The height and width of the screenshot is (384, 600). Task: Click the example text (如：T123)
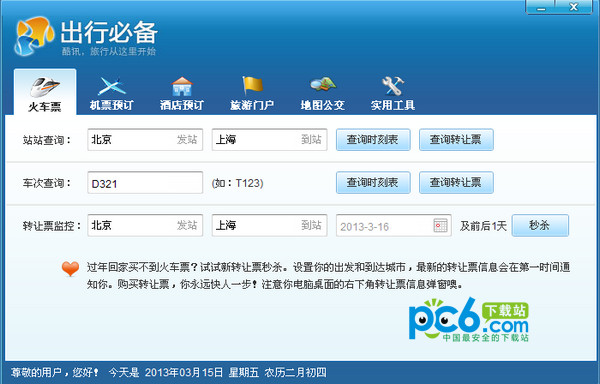(x=237, y=183)
